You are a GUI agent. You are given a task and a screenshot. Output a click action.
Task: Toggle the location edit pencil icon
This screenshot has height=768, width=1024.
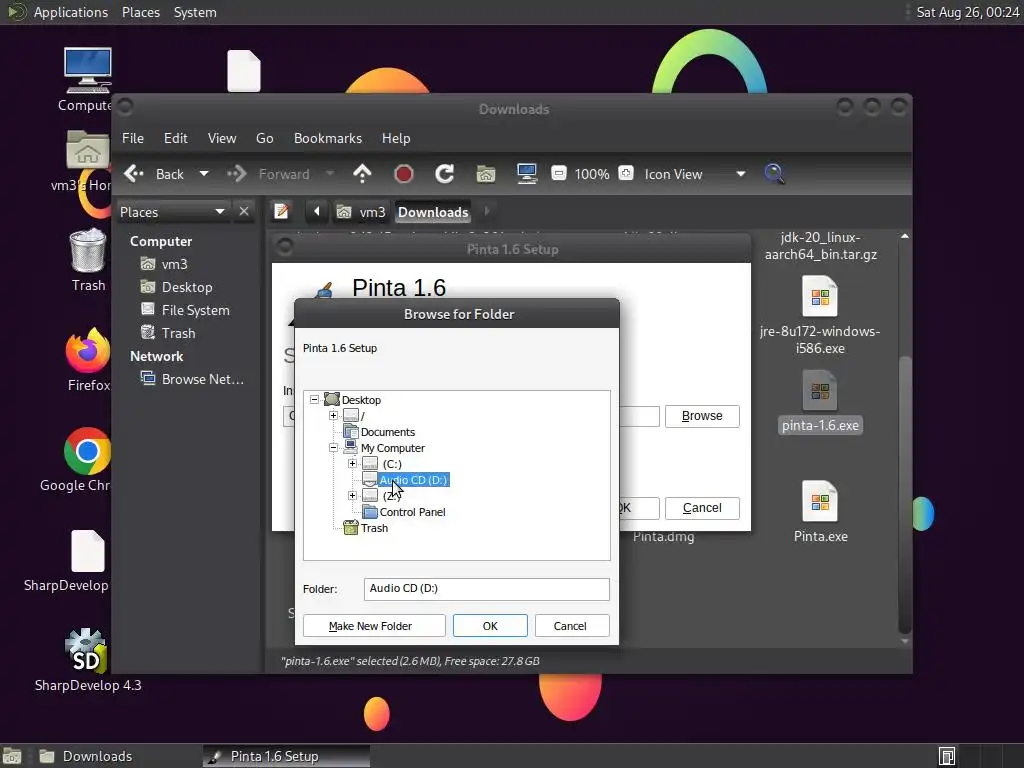point(281,212)
